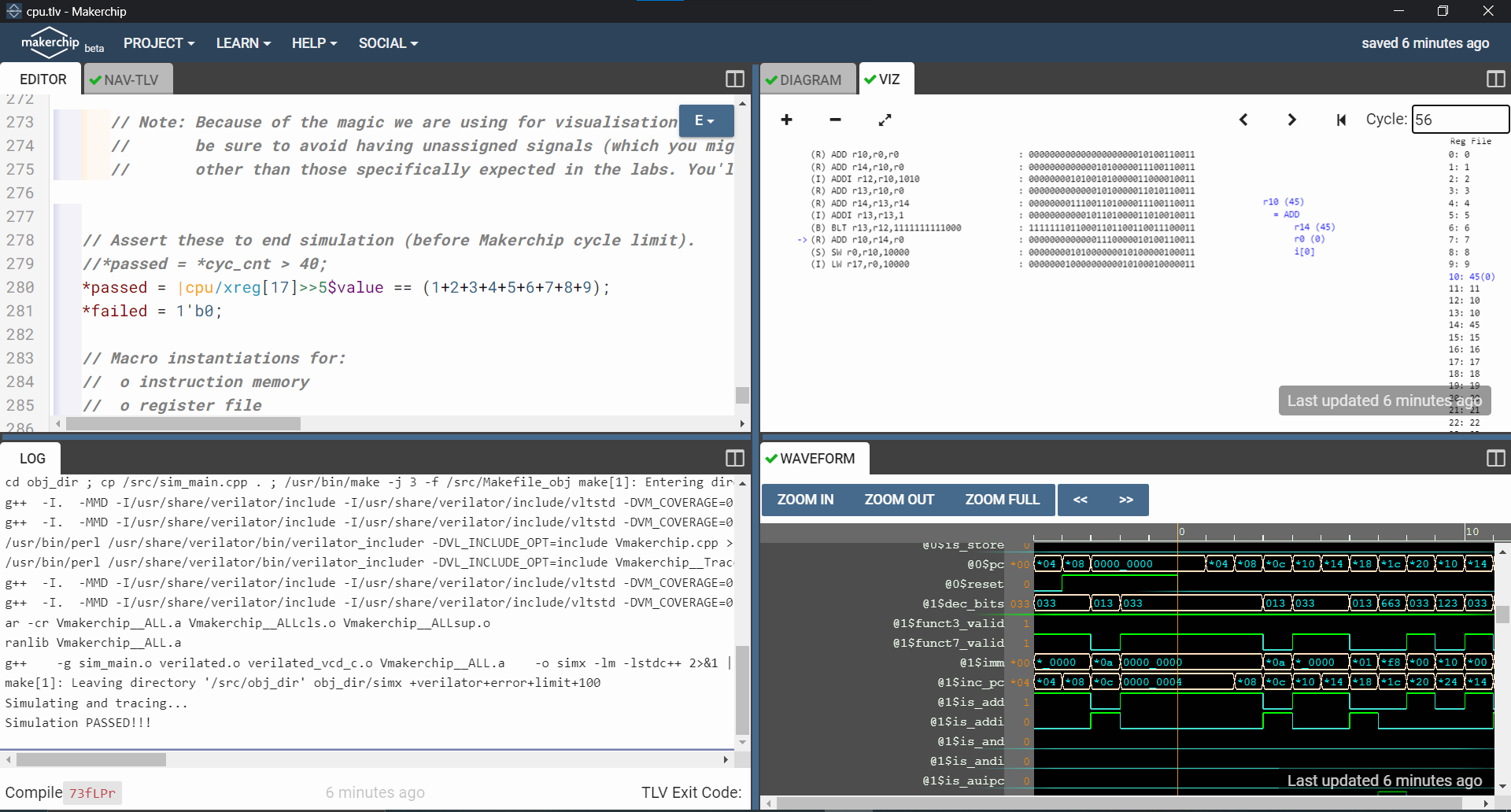Click the VIZ fit-to-view expand icon
Viewport: 1511px width, 812px height.
click(x=885, y=120)
